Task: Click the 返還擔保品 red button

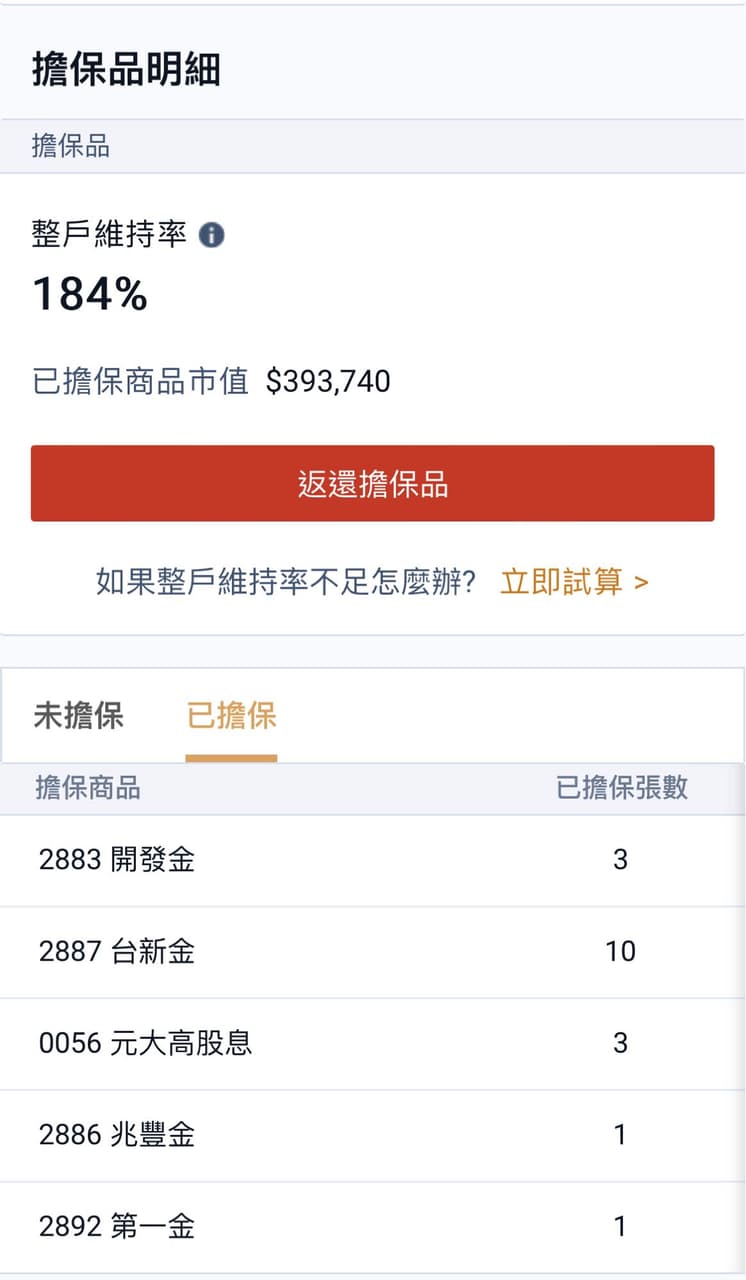Action: [373, 483]
